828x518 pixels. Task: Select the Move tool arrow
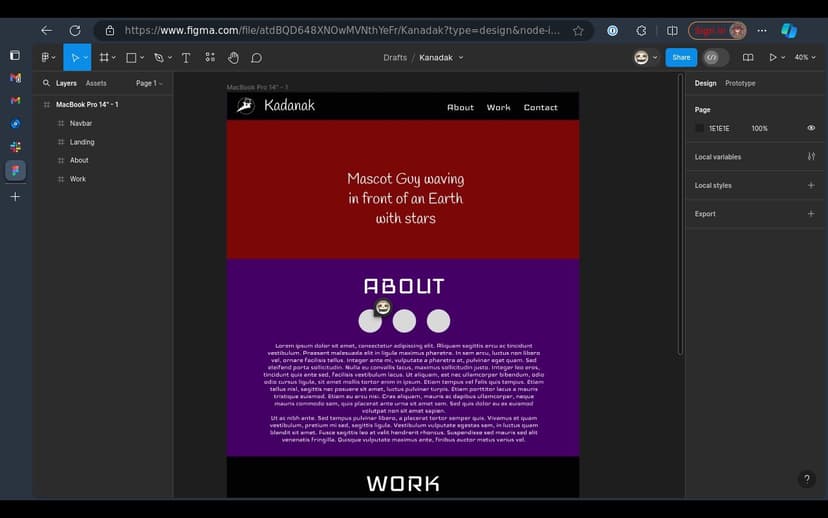coord(74,58)
